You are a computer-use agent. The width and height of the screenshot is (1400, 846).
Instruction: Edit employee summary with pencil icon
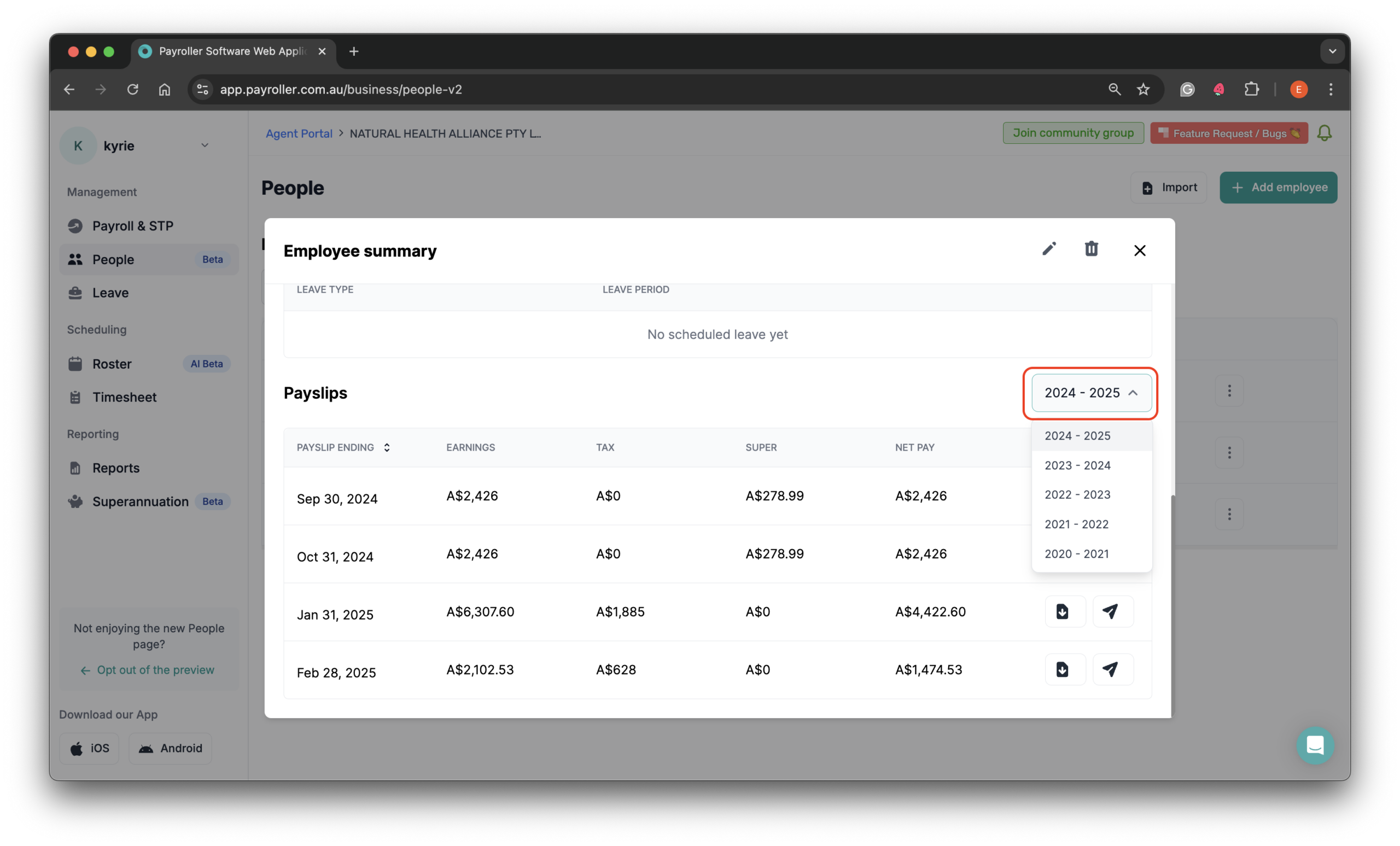(x=1049, y=249)
